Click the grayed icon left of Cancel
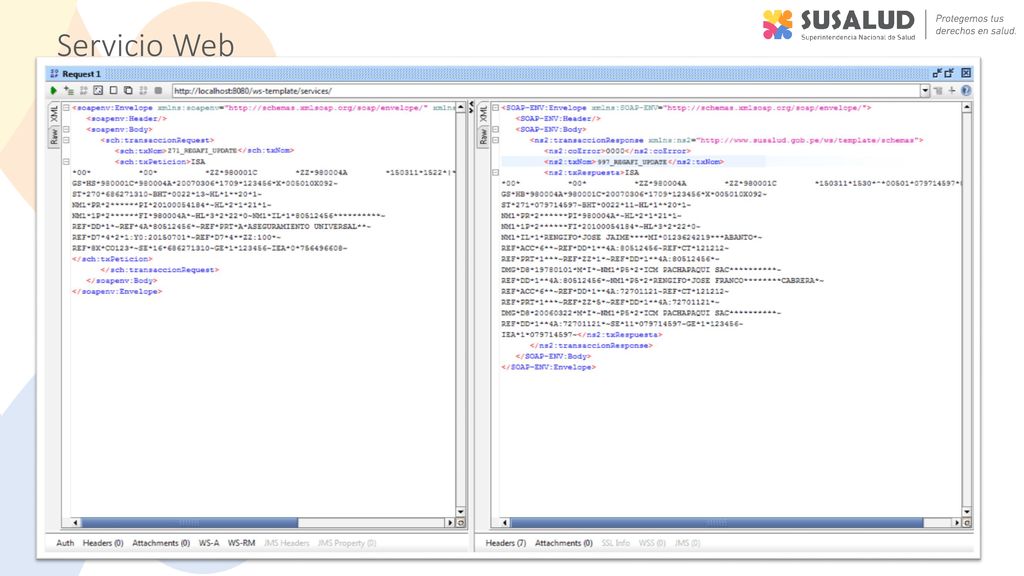 tap(143, 91)
